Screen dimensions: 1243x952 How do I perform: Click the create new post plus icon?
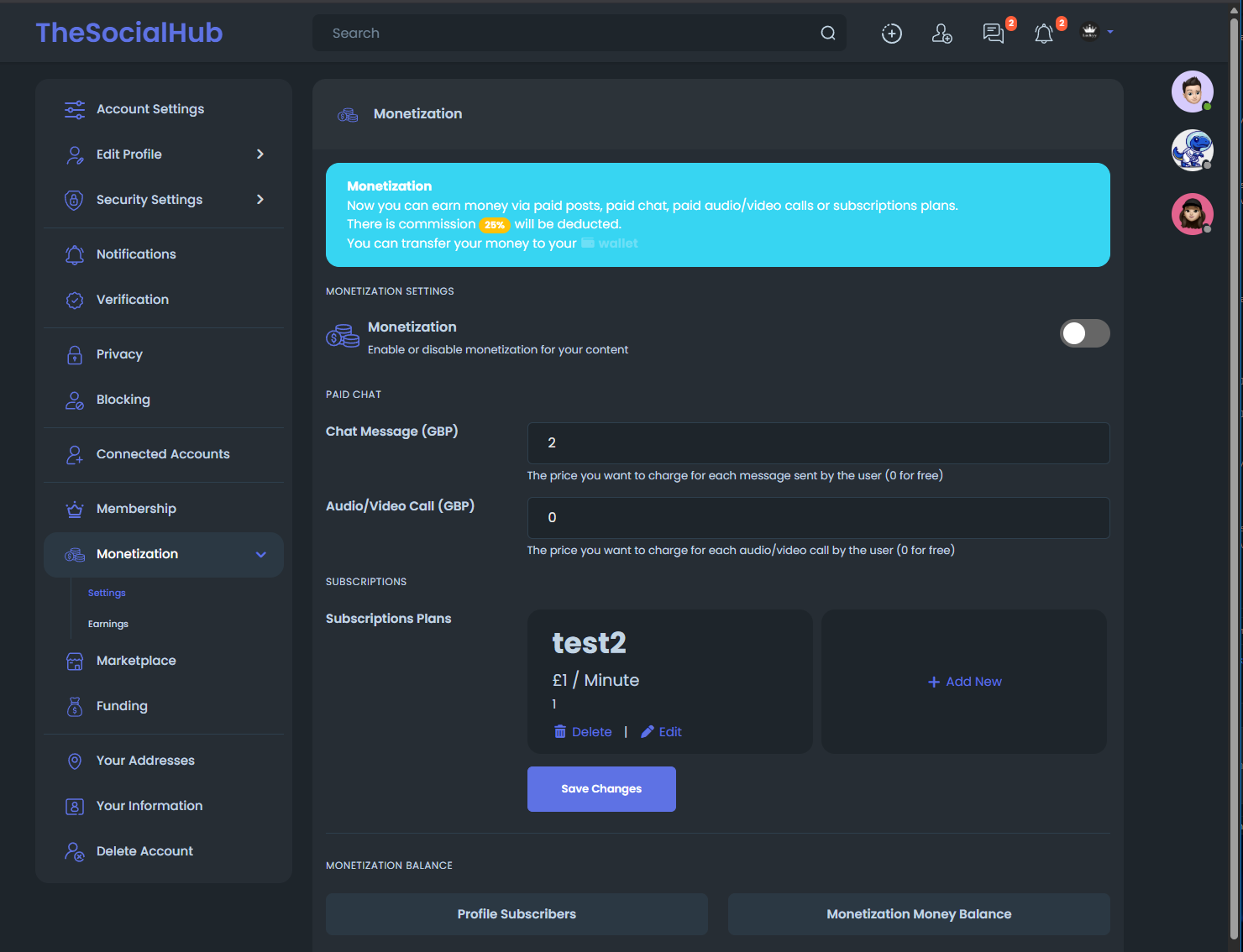[x=891, y=34]
